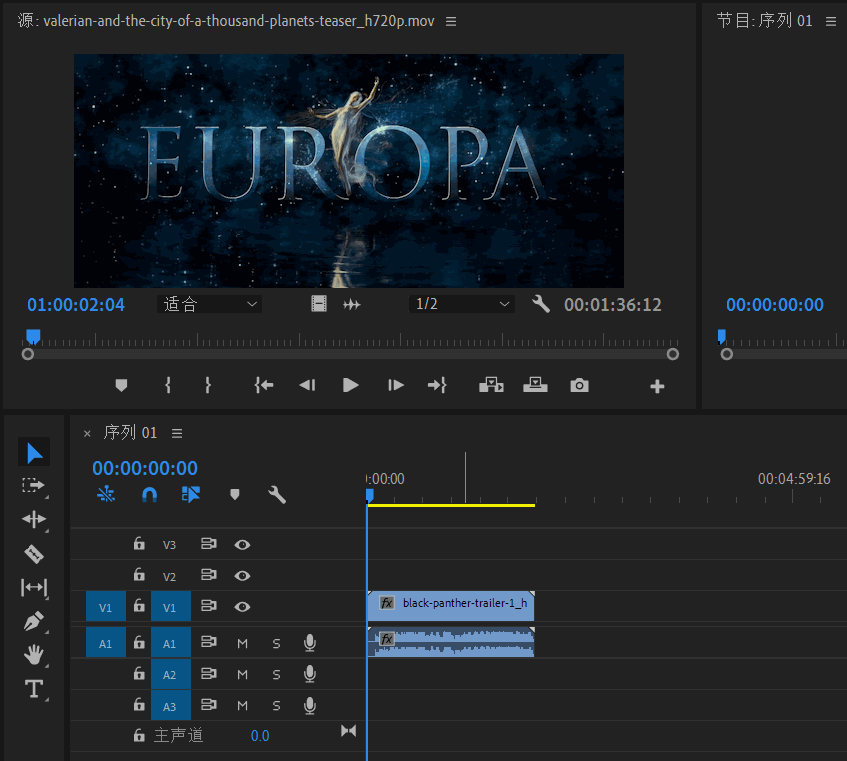Viewport: 847px width, 761px height.
Task: Enable snap in timeline magnet icon
Action: coord(149,494)
